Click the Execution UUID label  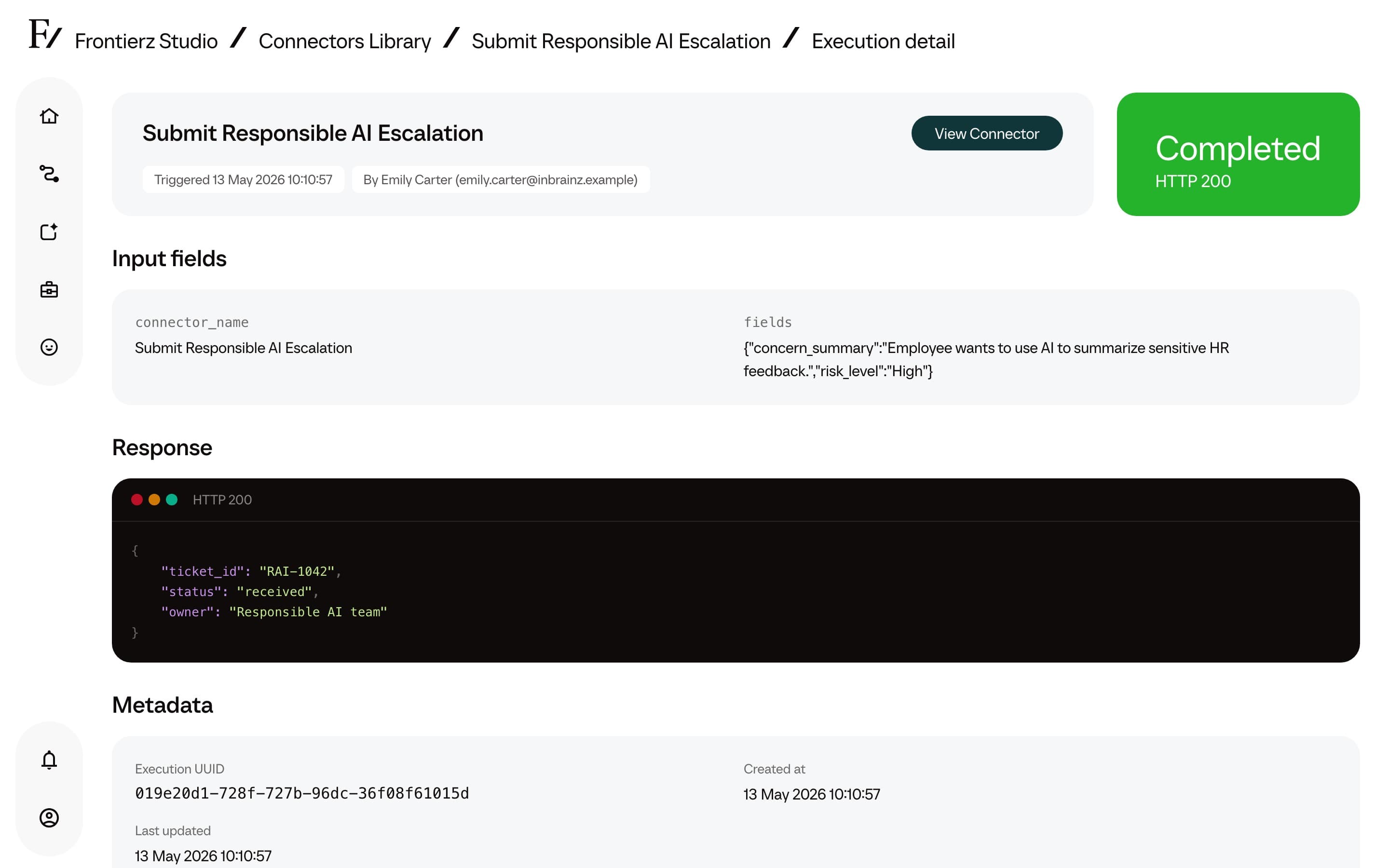pos(179,769)
